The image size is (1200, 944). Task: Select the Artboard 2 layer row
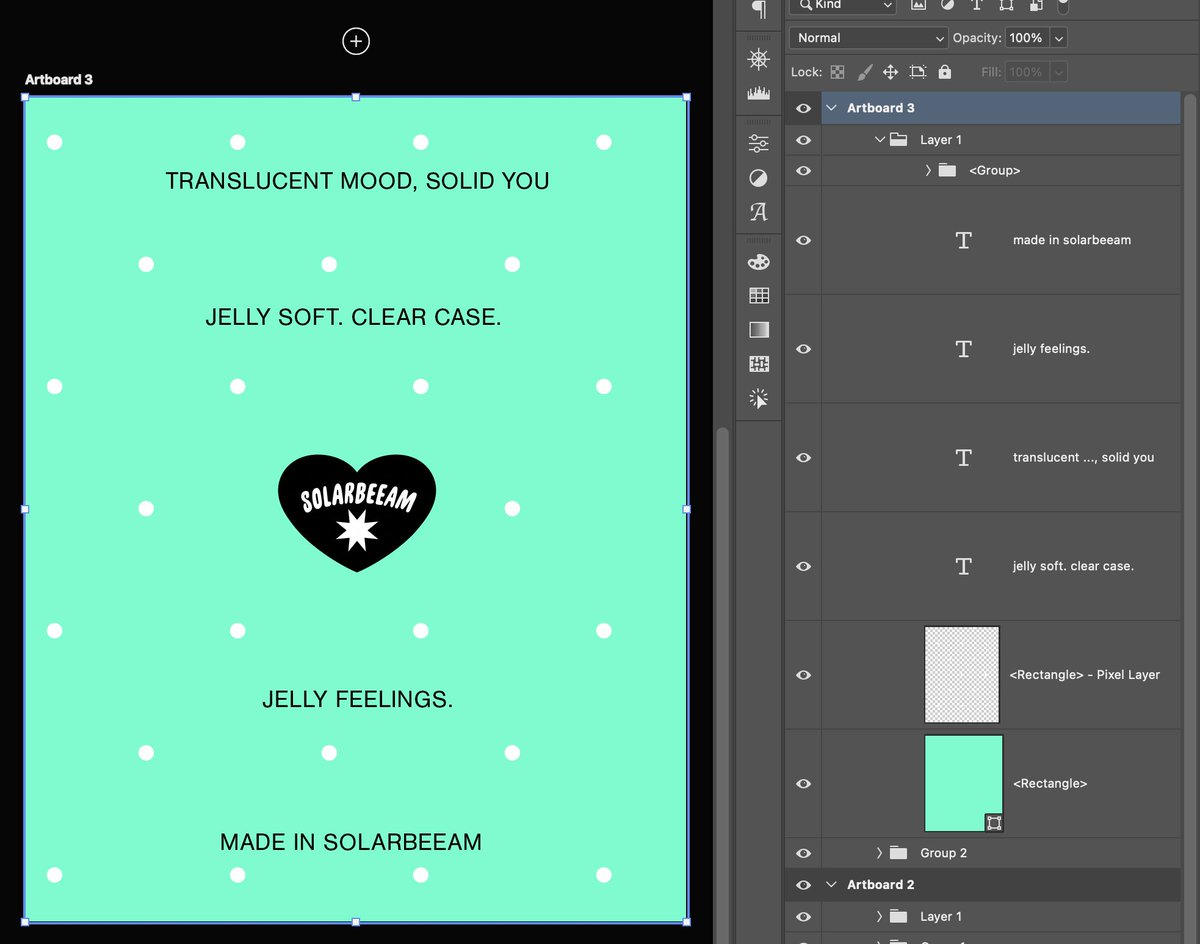(x=1000, y=885)
